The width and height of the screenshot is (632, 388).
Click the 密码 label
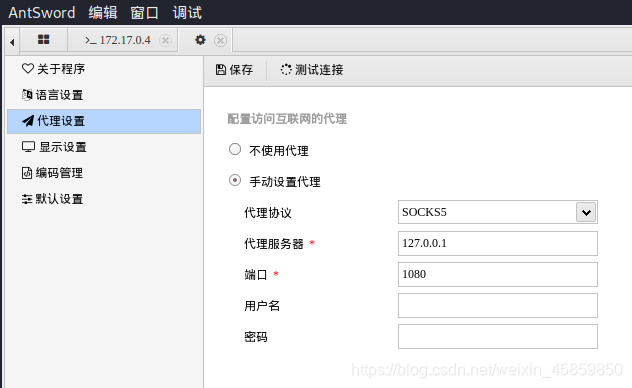[256, 336]
